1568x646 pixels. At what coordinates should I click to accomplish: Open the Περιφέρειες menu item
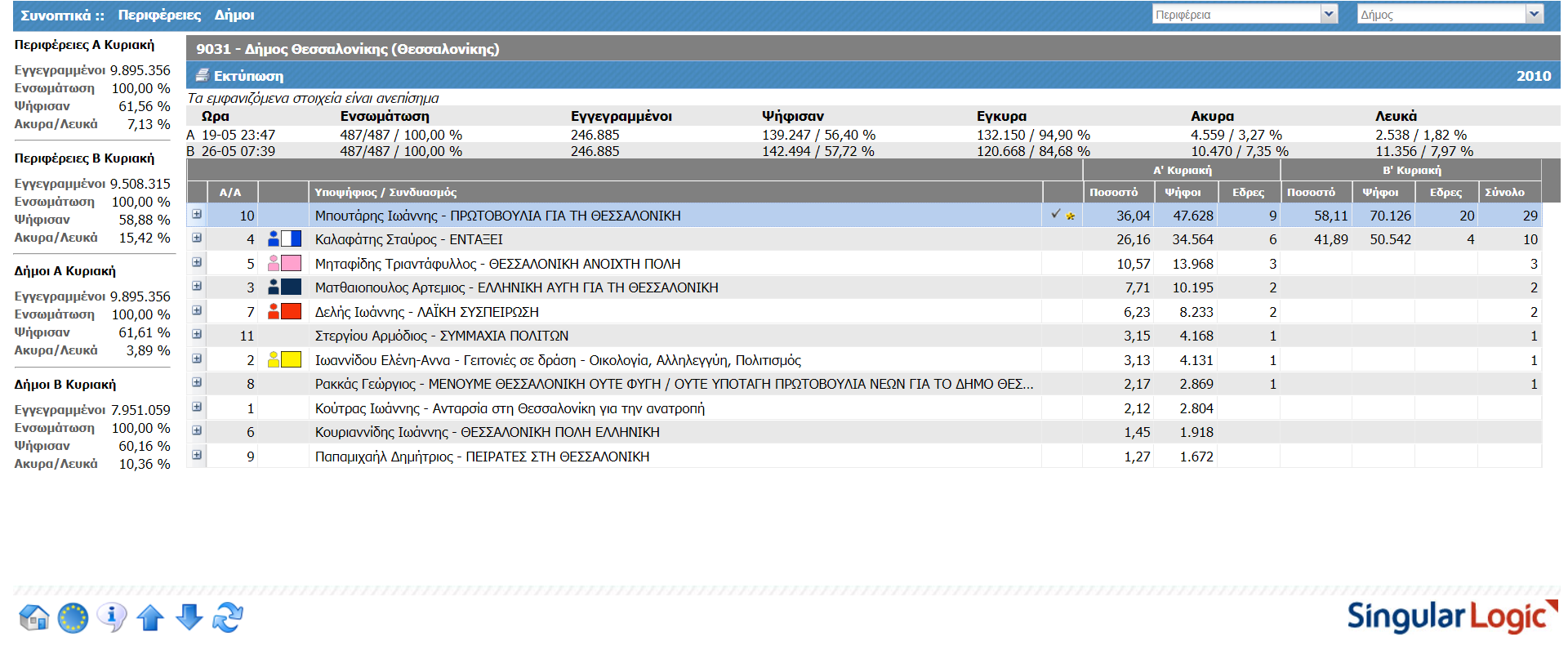159,15
